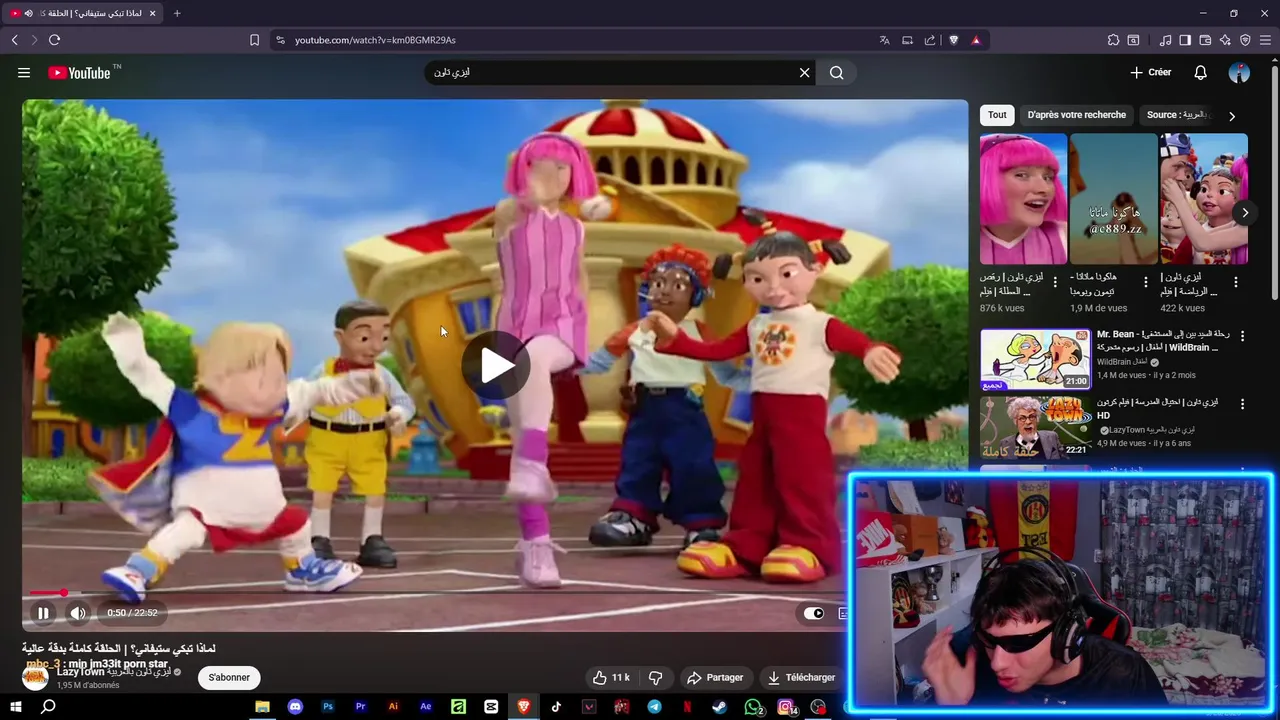Screen dimensions: 1280x720
Task: Open Photoshop from the taskbar
Action: (328, 707)
